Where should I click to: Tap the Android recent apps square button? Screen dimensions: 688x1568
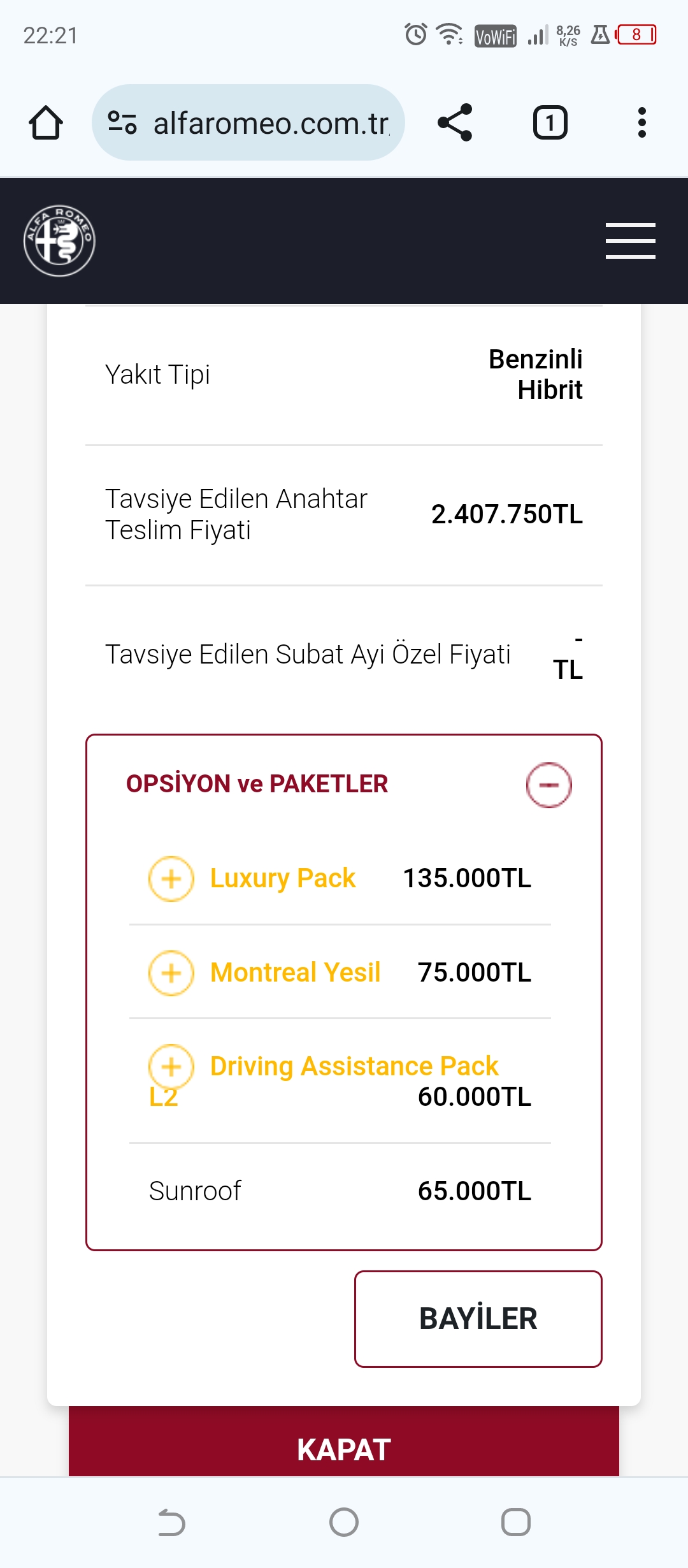[x=515, y=1522]
